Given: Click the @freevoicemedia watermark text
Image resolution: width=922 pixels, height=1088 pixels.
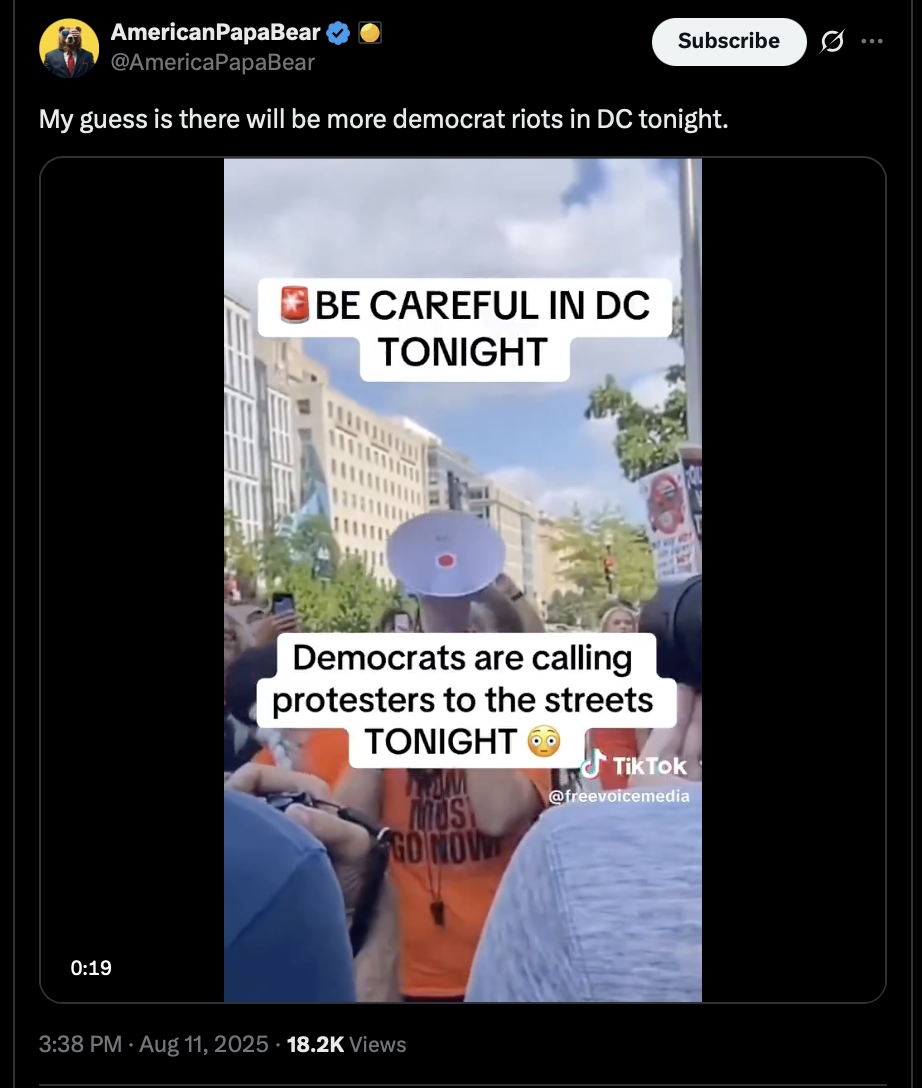Looking at the screenshot, I should click(x=619, y=796).
